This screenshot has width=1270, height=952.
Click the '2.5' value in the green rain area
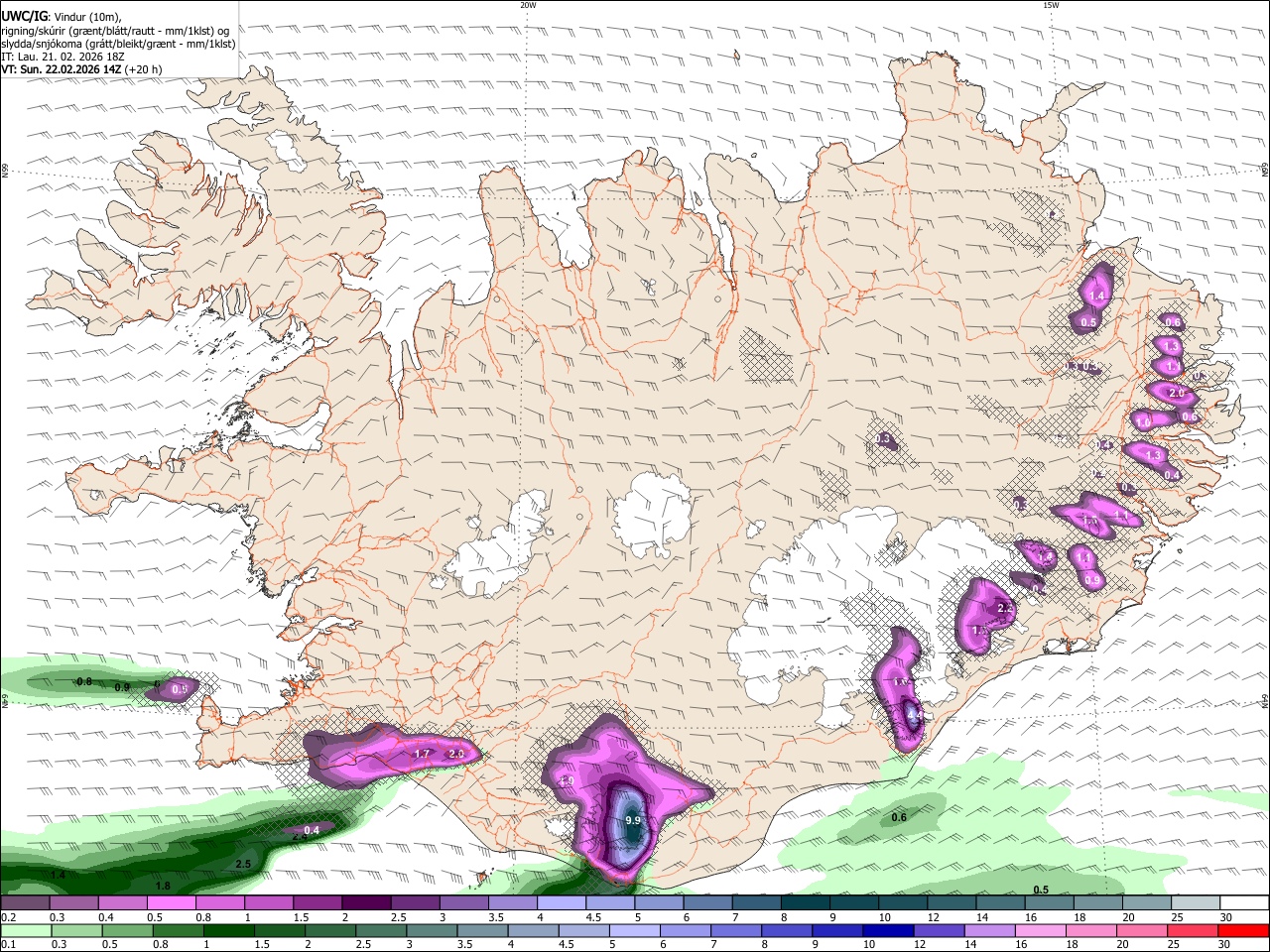coord(243,865)
